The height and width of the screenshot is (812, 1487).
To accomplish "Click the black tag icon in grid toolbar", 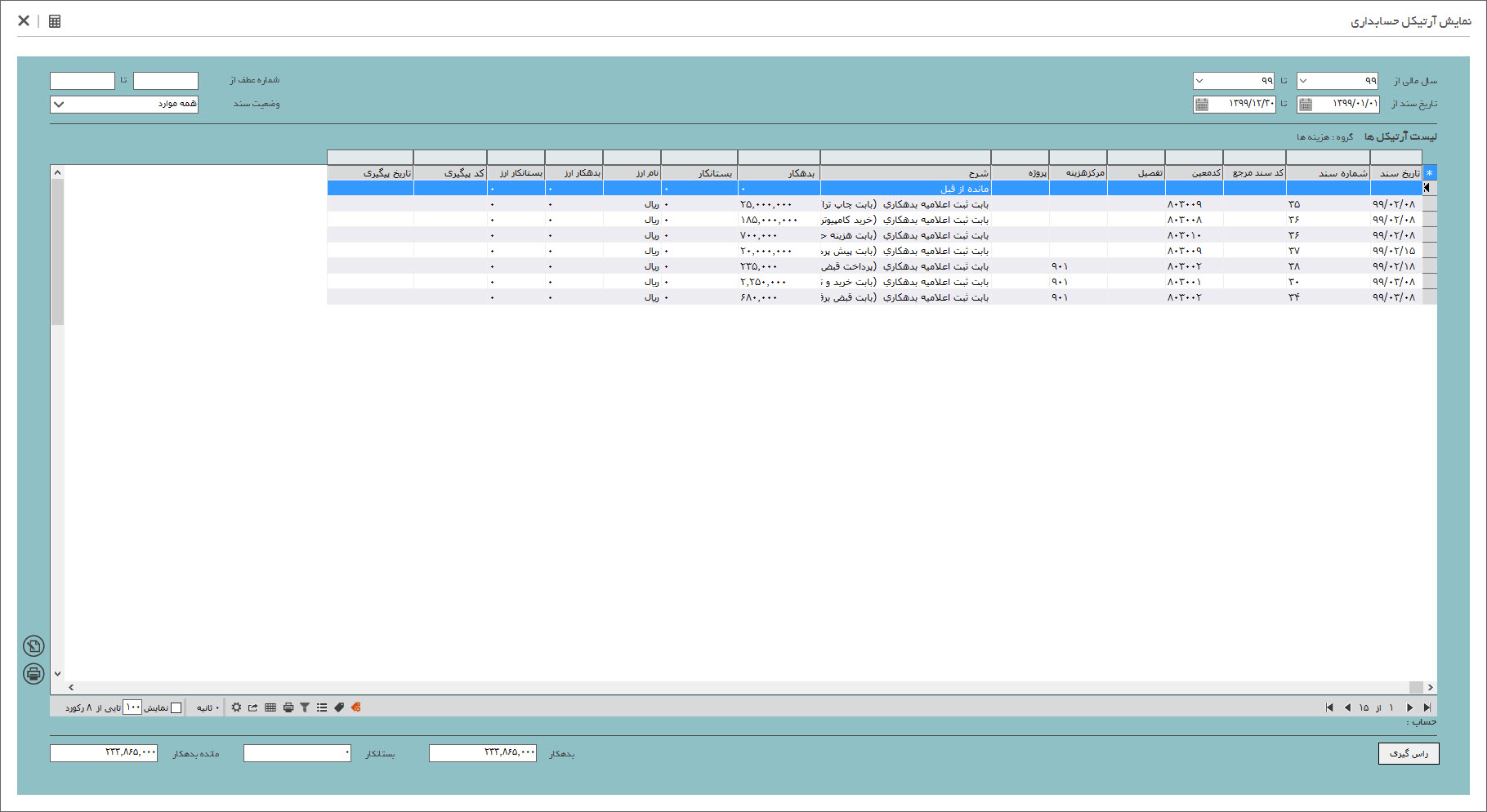I will 339,707.
